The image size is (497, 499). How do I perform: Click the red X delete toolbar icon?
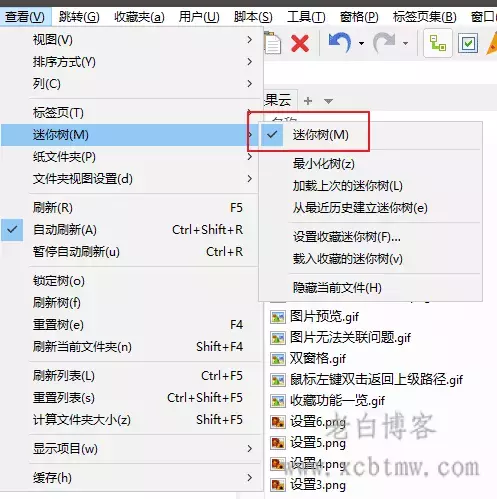pyautogui.click(x=300, y=44)
